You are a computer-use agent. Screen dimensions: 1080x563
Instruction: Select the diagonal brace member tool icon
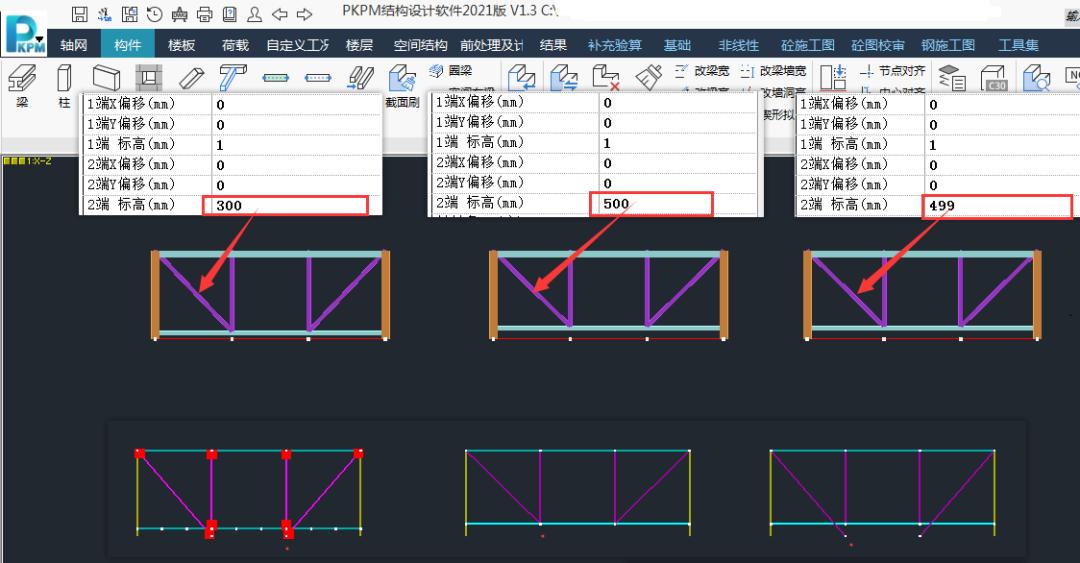coord(191,78)
